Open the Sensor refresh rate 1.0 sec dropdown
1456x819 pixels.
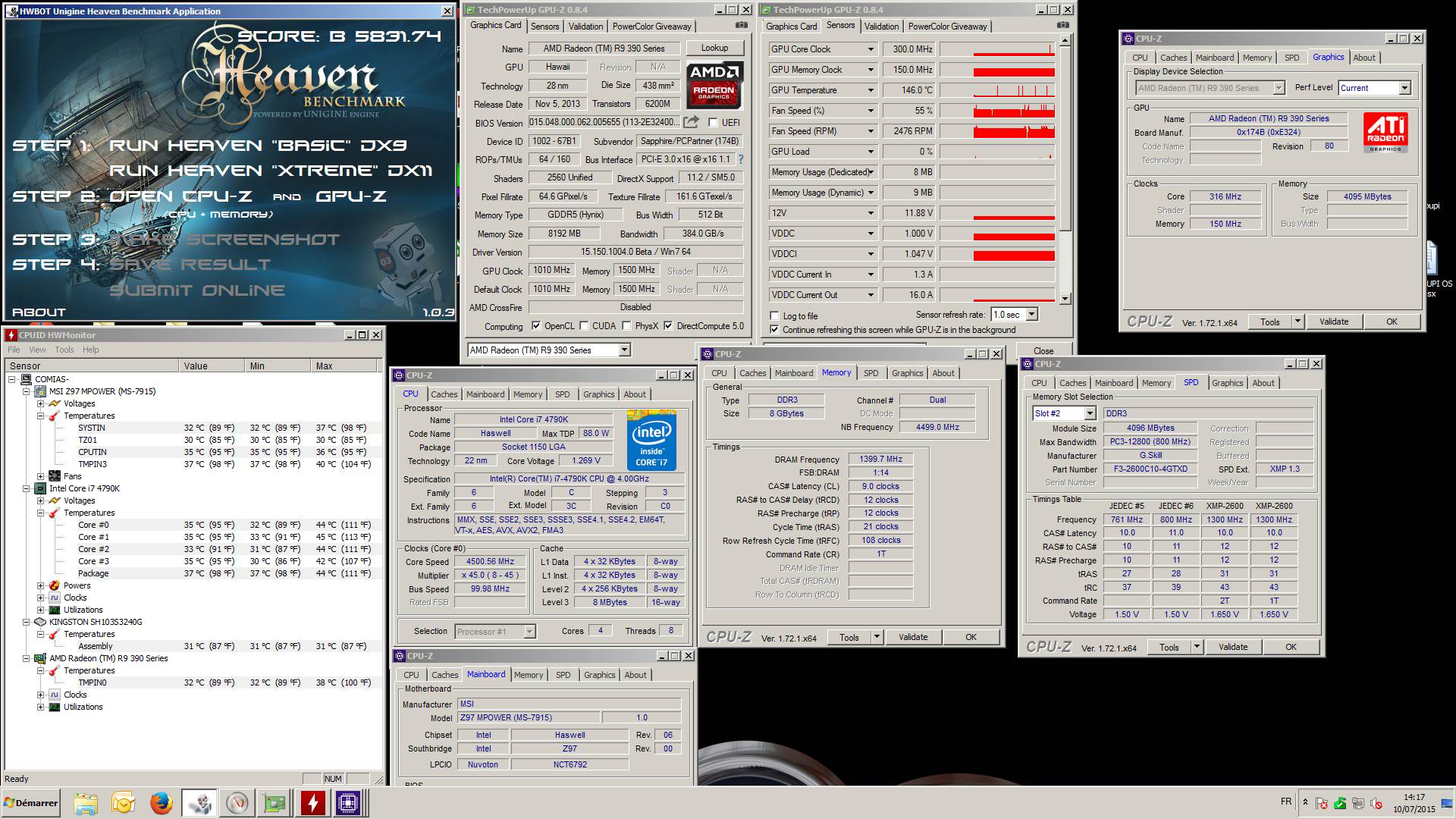pos(1031,314)
